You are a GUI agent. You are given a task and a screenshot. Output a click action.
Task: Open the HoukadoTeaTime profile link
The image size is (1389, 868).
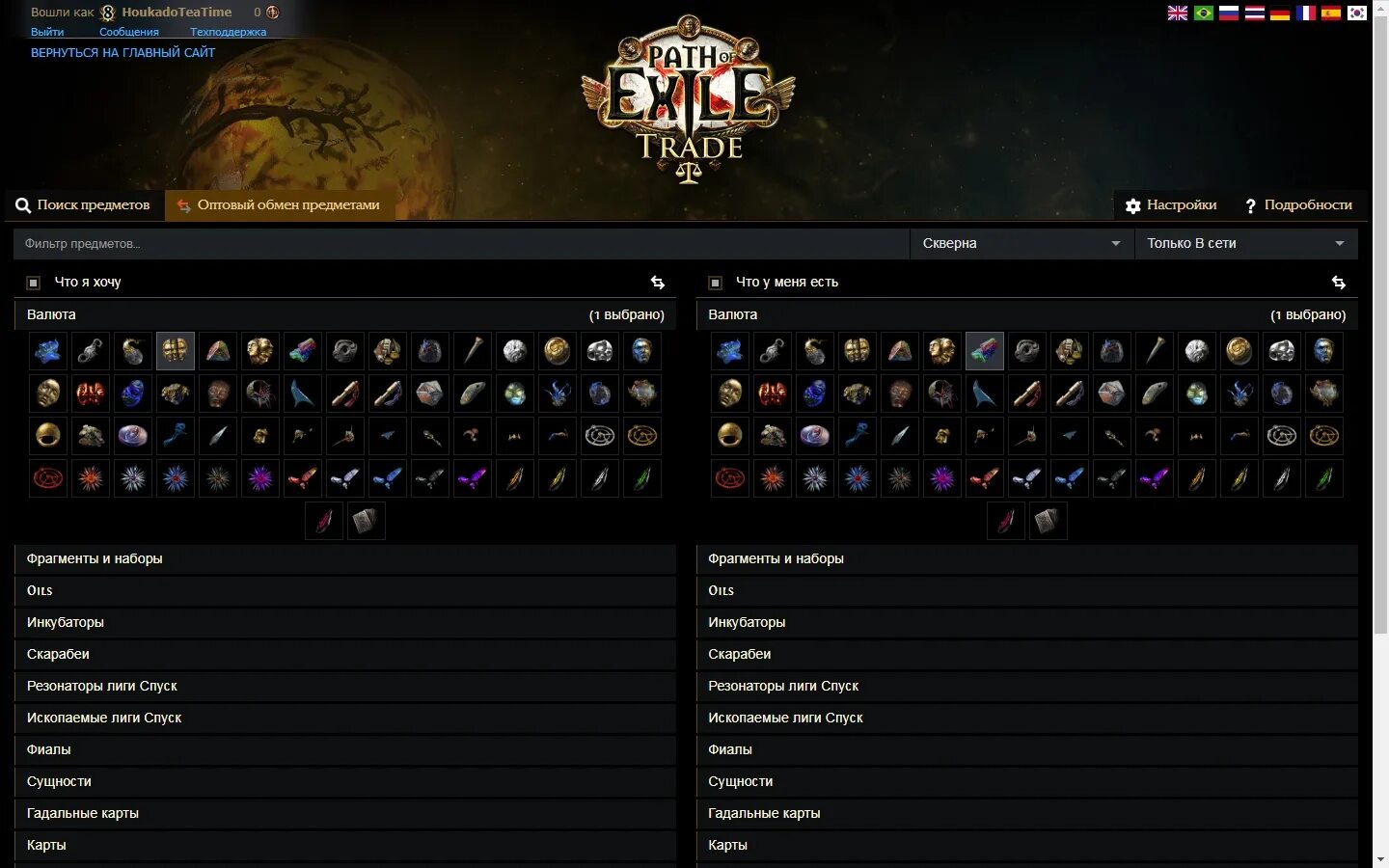177,13
